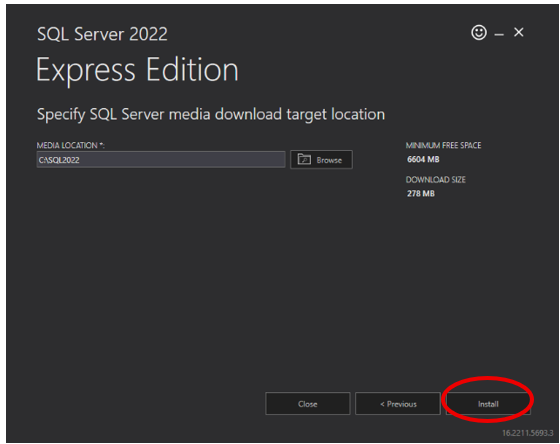
Task: Open the smiley face feedback icon
Action: point(479,33)
